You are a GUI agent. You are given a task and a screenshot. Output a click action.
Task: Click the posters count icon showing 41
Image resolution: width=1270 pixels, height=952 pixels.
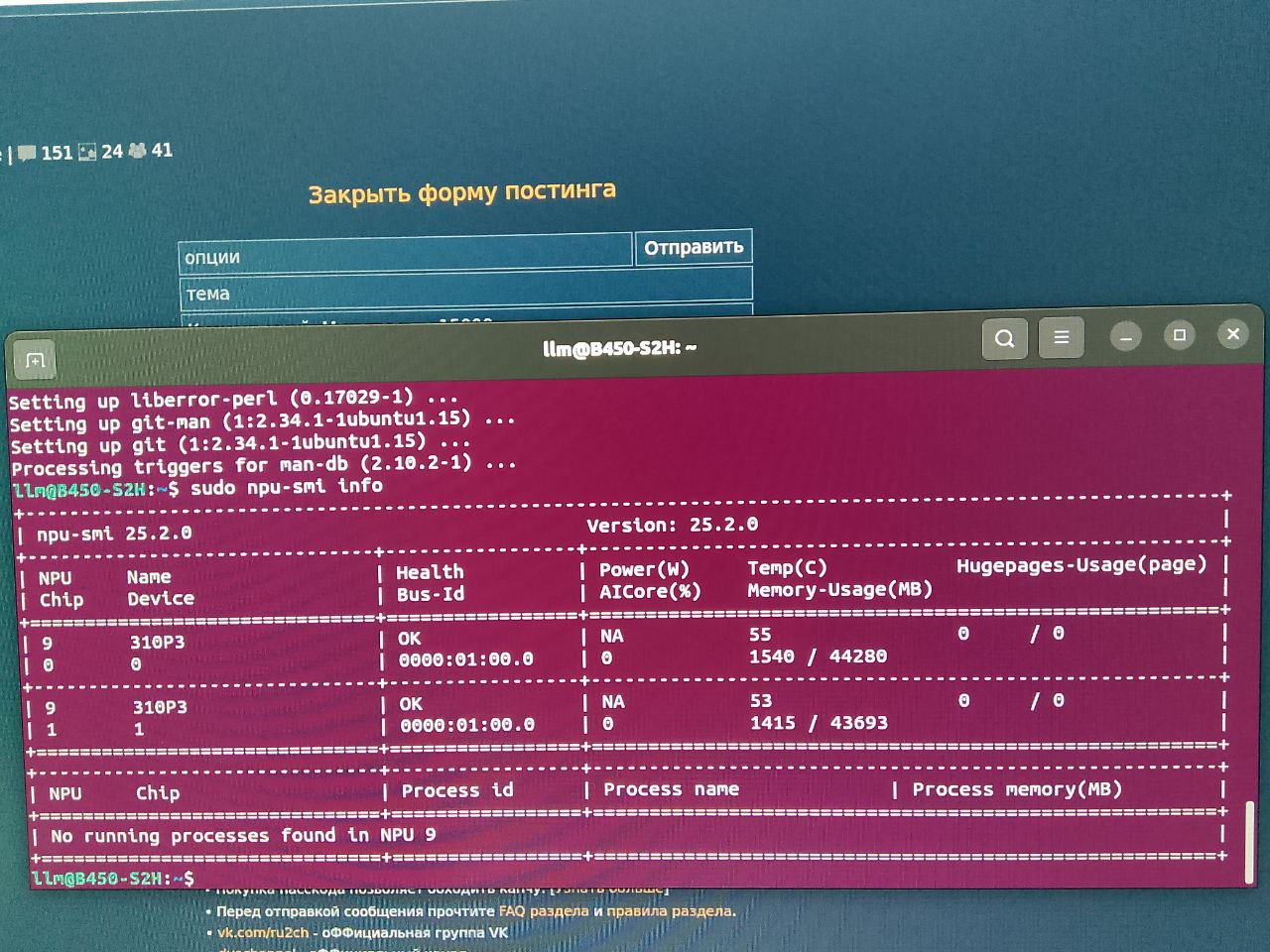pos(137,151)
